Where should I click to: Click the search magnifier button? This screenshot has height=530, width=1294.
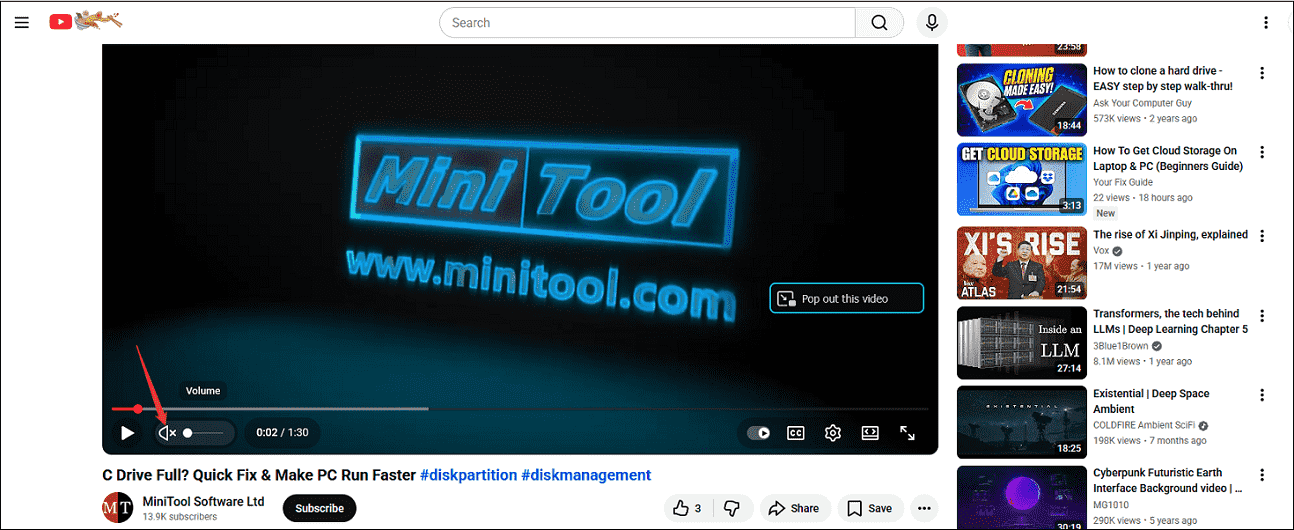879,23
